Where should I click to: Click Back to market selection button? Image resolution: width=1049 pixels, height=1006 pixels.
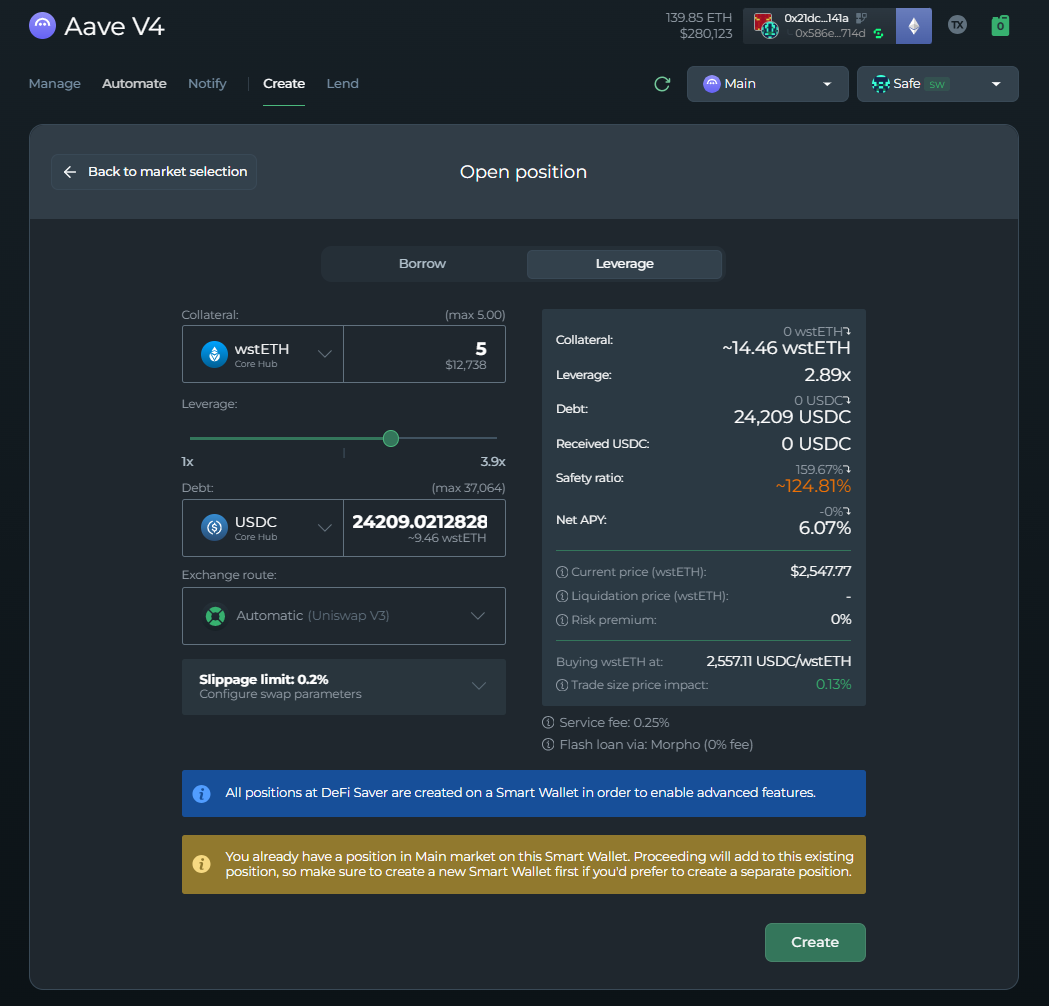pyautogui.click(x=154, y=172)
